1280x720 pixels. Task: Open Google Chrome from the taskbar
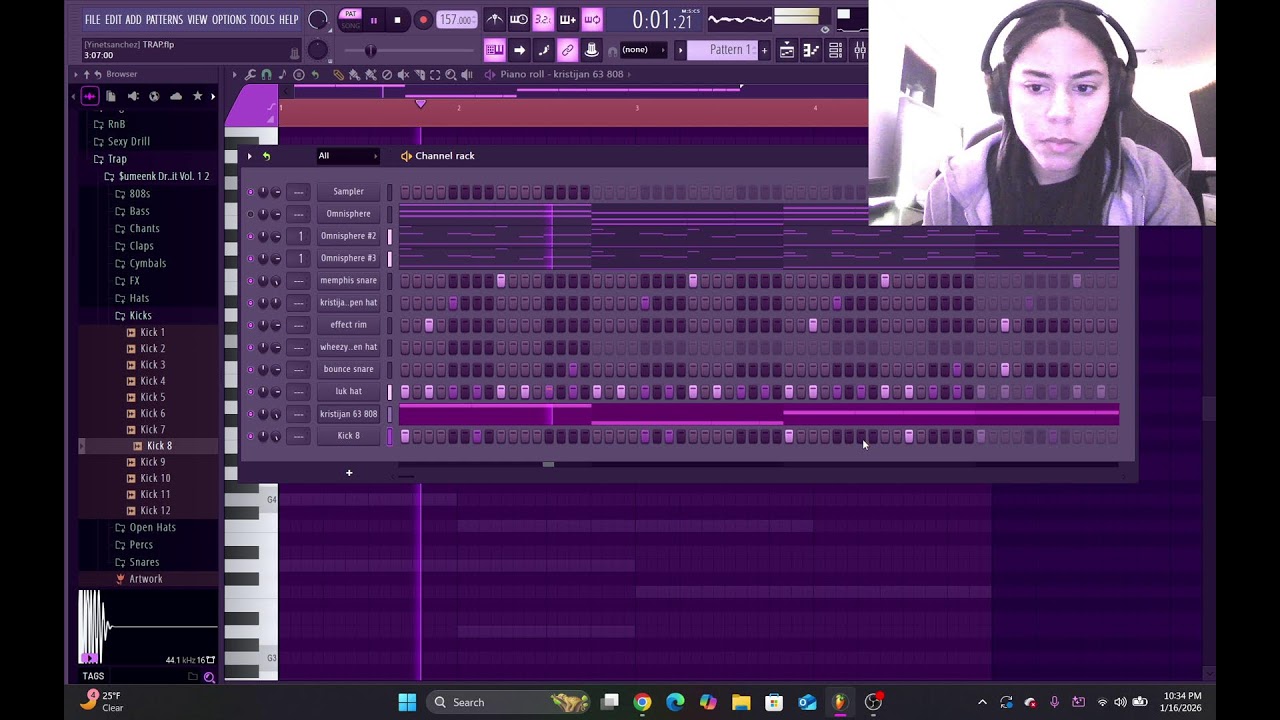click(x=642, y=702)
